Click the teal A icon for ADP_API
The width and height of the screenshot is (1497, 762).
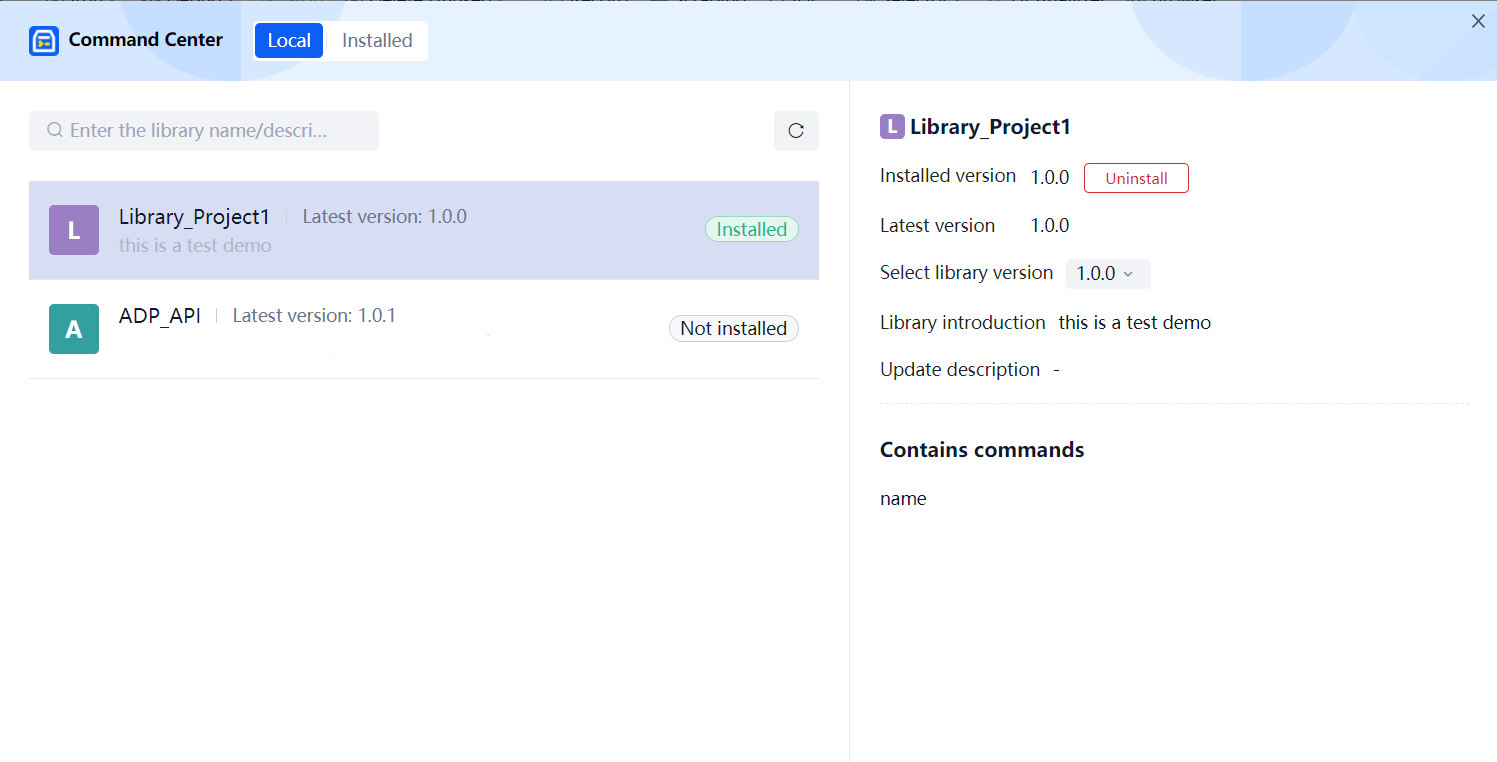(x=74, y=329)
